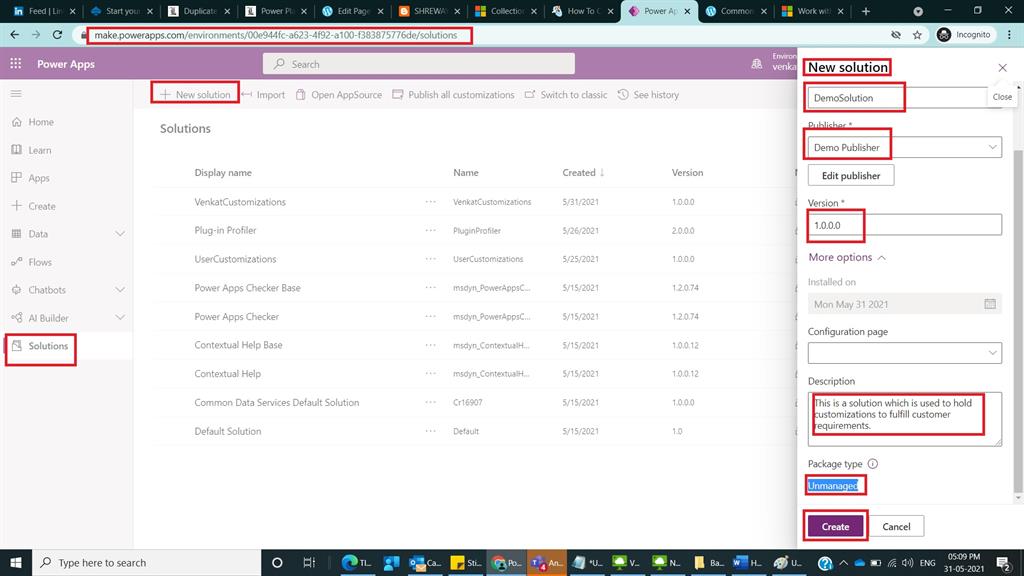Open the Solutions section in the sidebar
The image size is (1024, 576).
(x=40, y=349)
